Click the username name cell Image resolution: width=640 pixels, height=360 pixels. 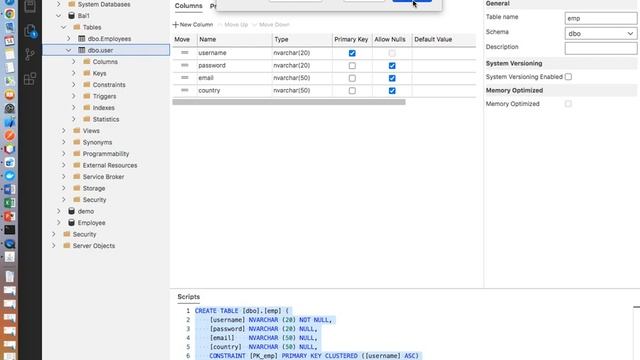pyautogui.click(x=235, y=53)
